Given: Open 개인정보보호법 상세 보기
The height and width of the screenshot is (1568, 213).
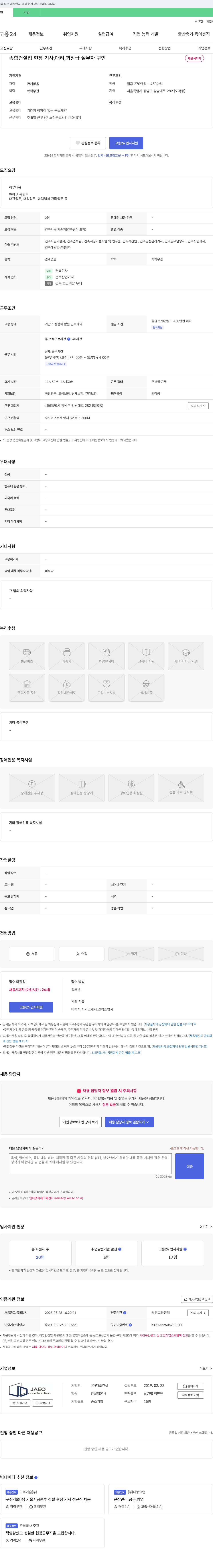Looking at the screenshot, I should [x=80, y=1122].
